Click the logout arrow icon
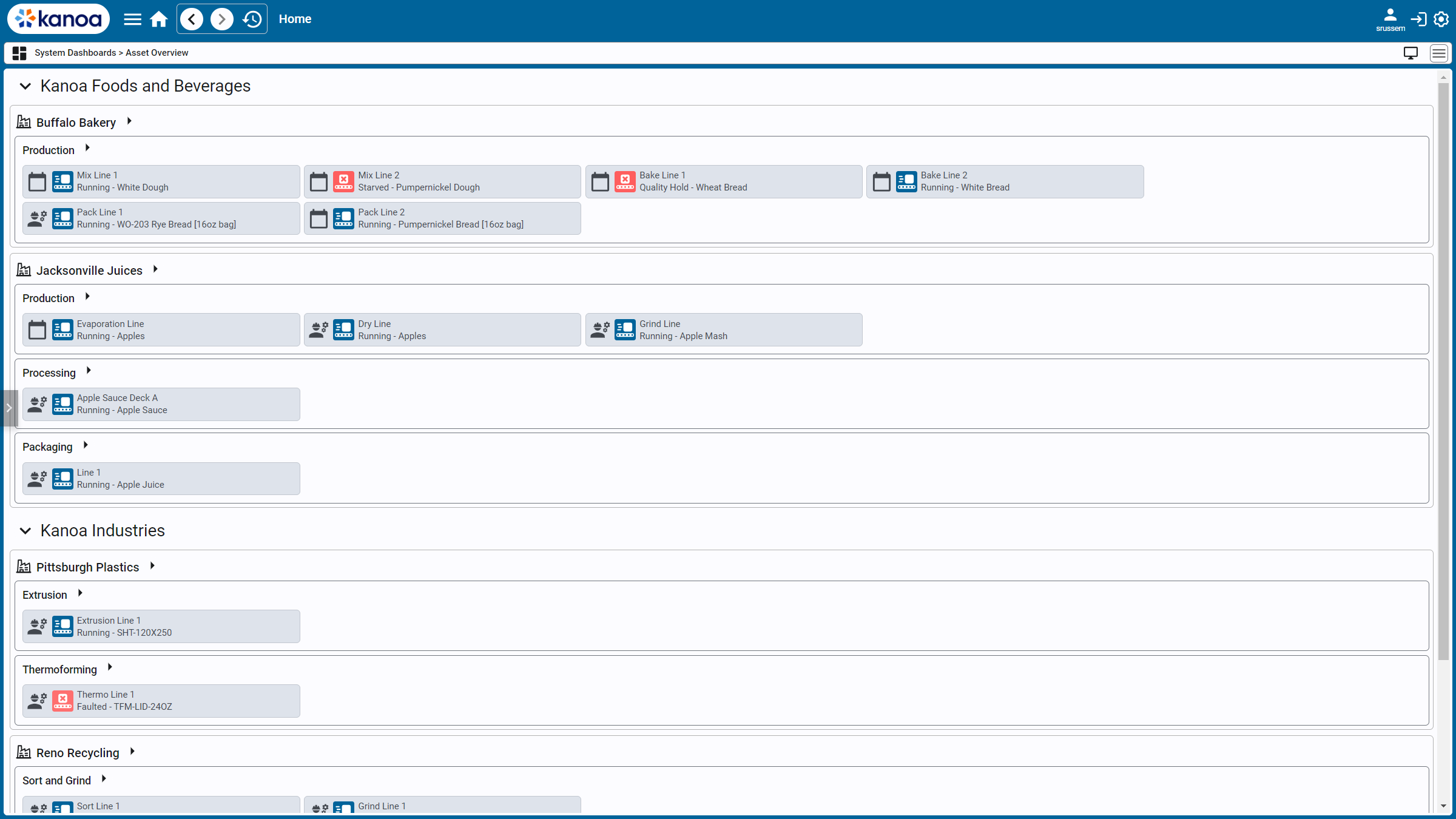Viewport: 1456px width, 819px height. click(1418, 19)
